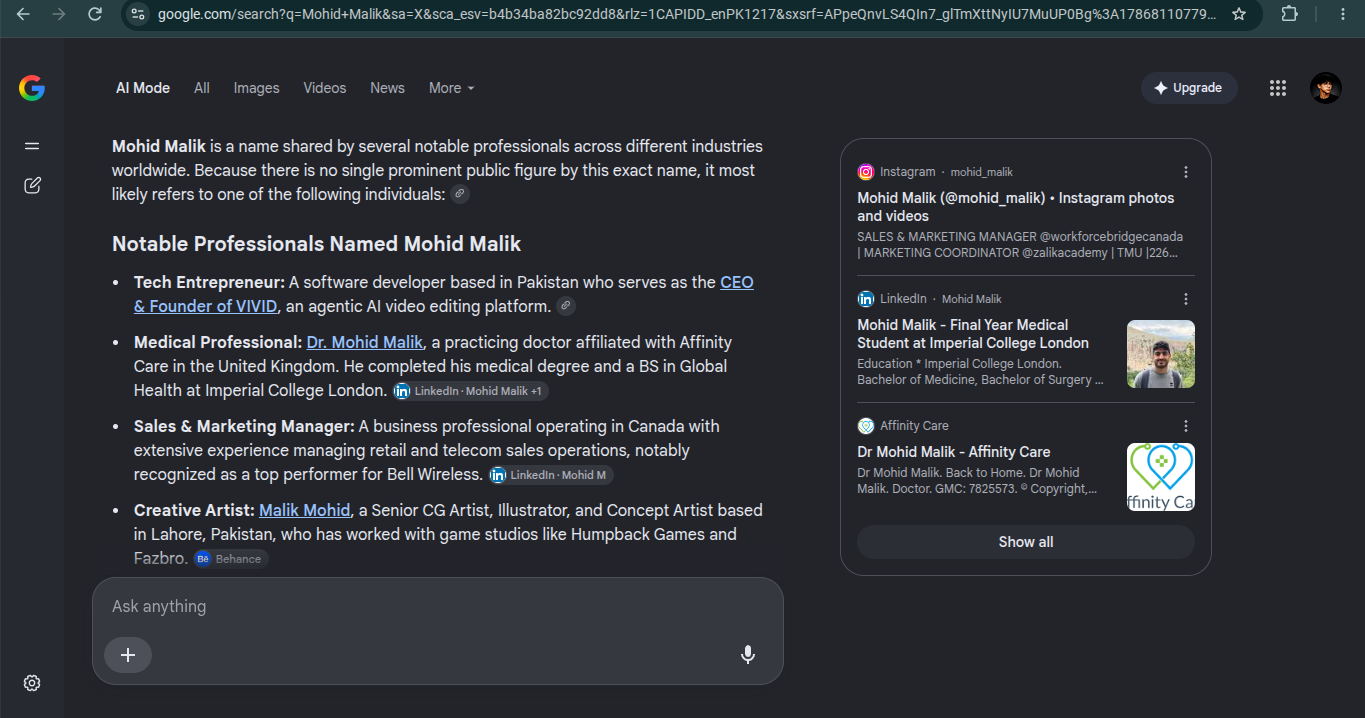
Task: Open options menu for the Affinity Care result
Action: [x=1186, y=426]
